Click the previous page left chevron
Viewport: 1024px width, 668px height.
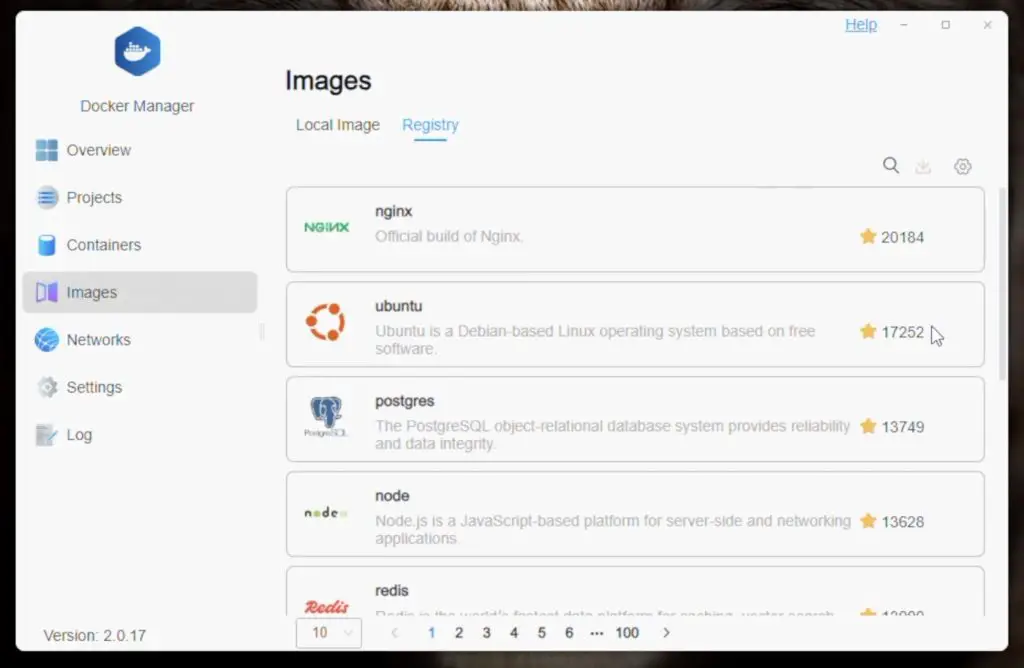coord(395,632)
